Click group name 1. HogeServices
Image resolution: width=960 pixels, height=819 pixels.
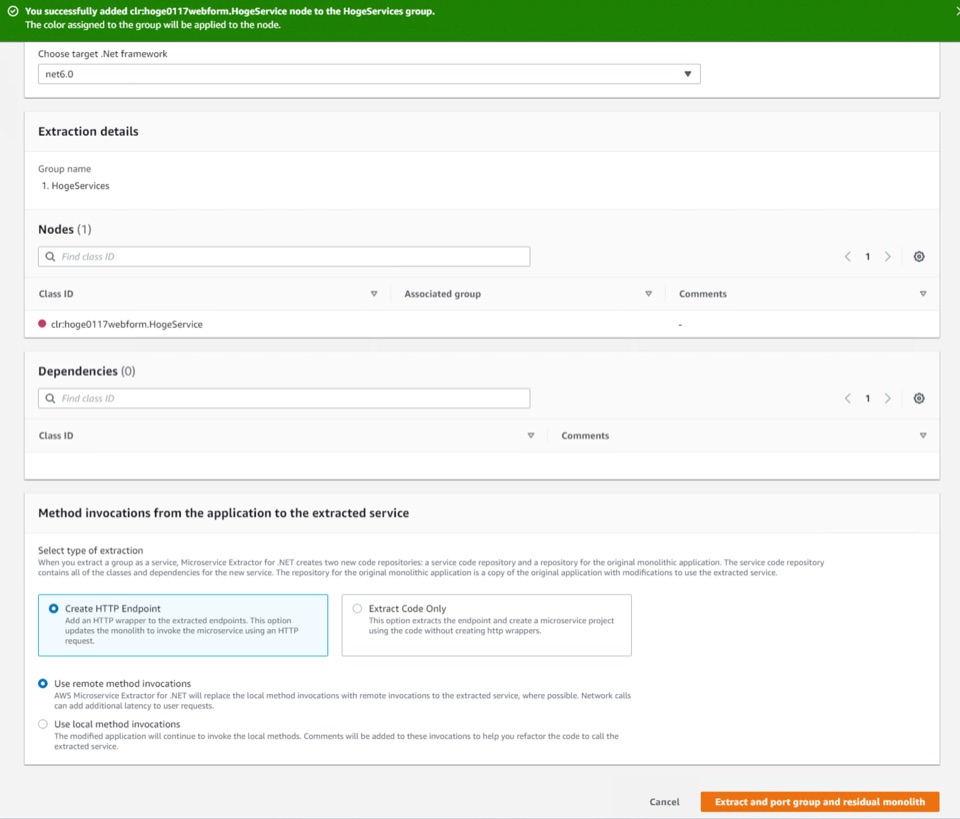[x=75, y=185]
